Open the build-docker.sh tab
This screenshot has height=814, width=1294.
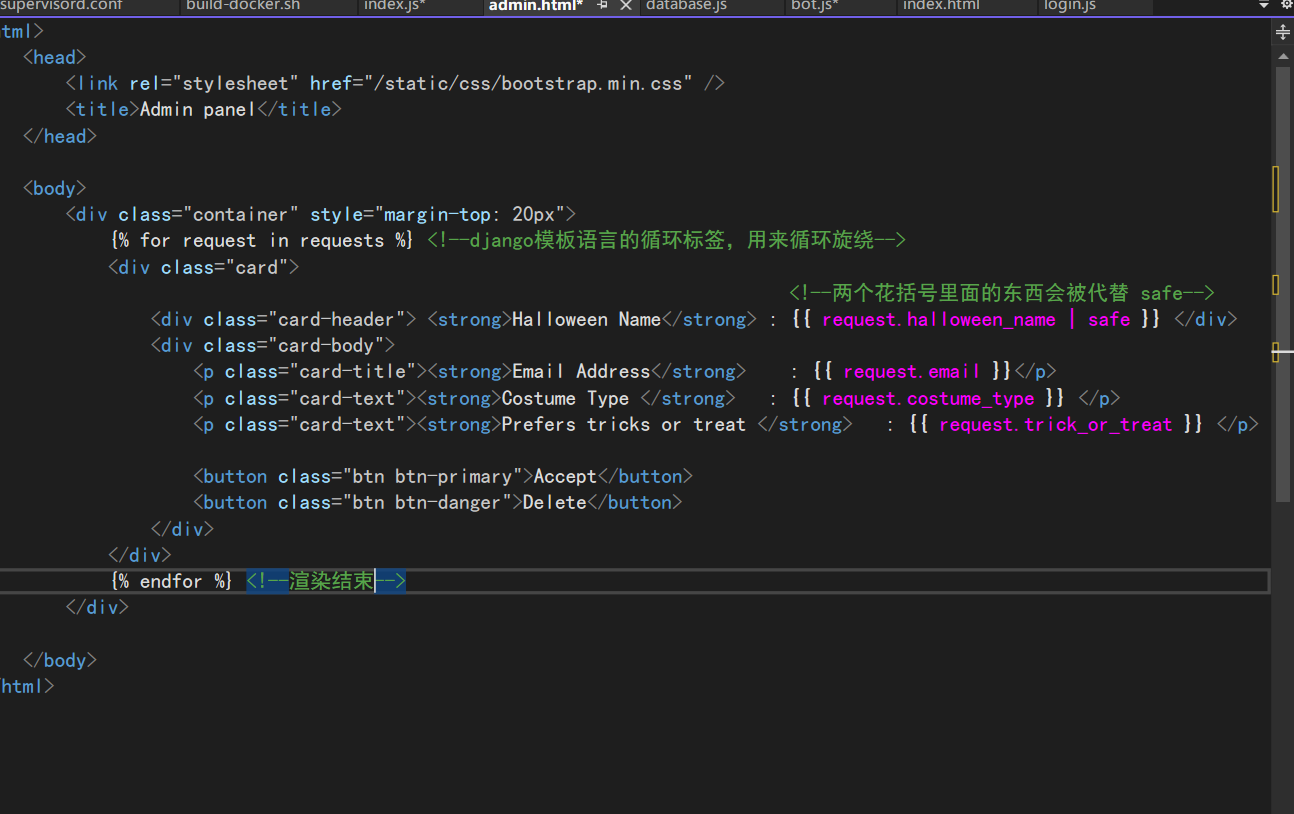pos(243,6)
